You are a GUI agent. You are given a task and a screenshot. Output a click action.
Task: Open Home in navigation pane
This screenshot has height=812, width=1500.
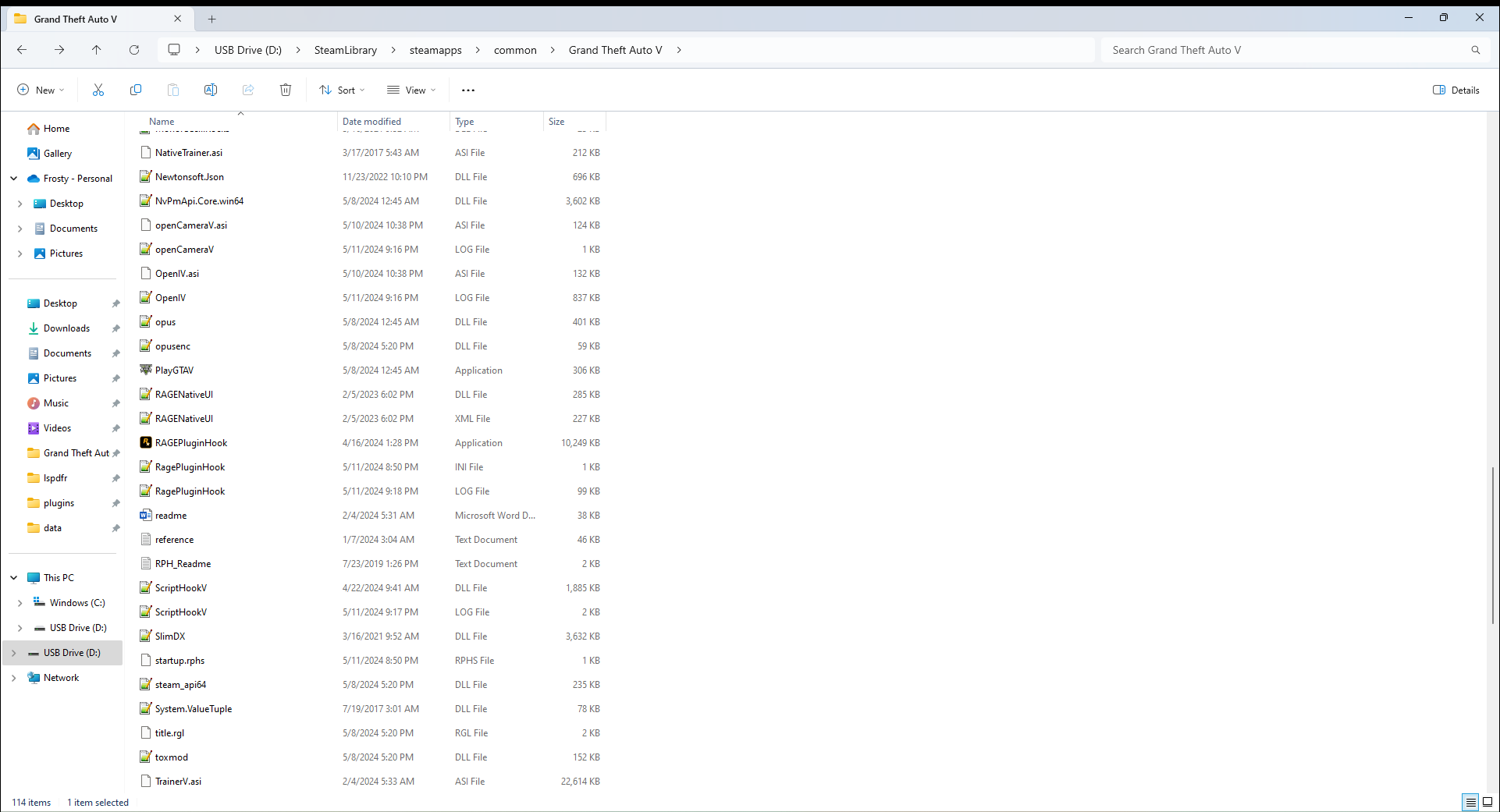click(x=56, y=129)
